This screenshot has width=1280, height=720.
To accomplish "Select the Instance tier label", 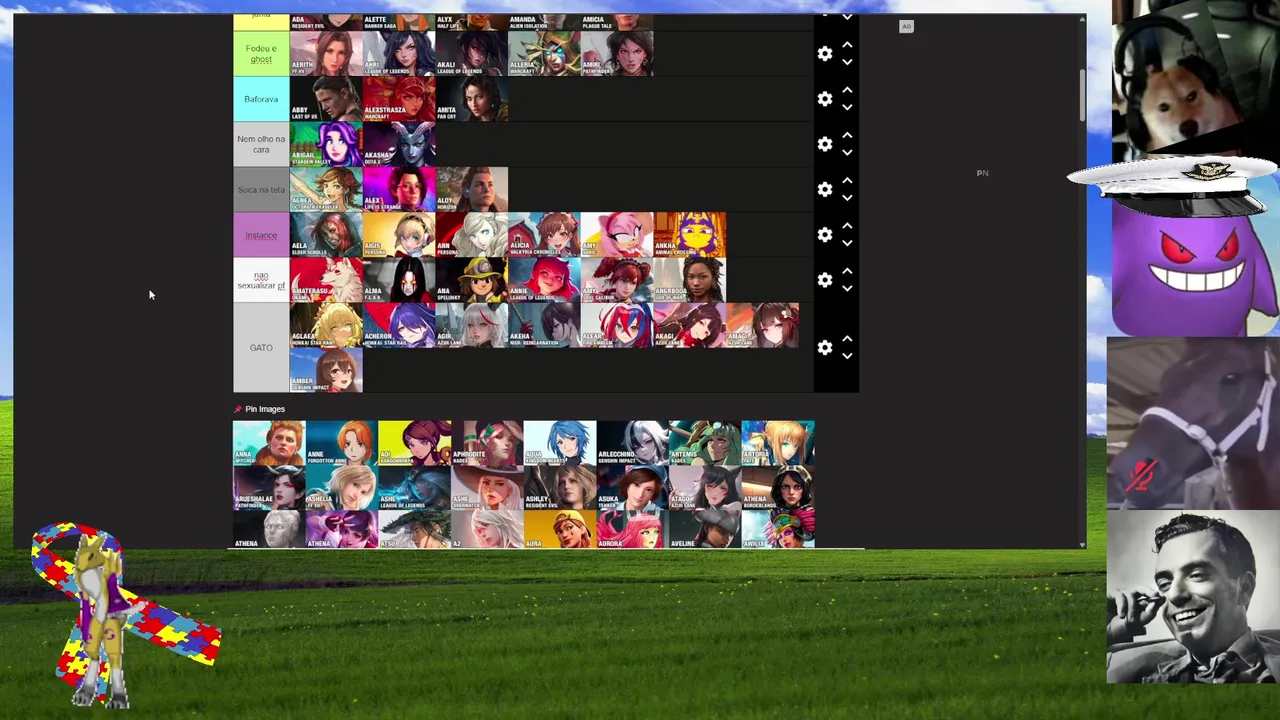I will tap(261, 235).
